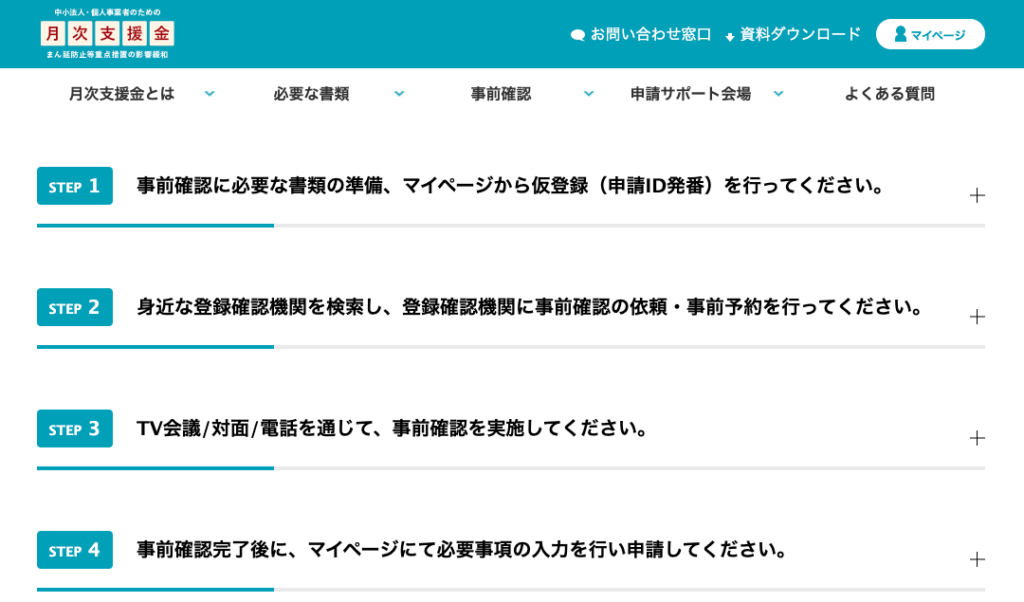Click the STEP 3 badge
Image resolution: width=1024 pixels, height=602 pixels.
[75, 429]
